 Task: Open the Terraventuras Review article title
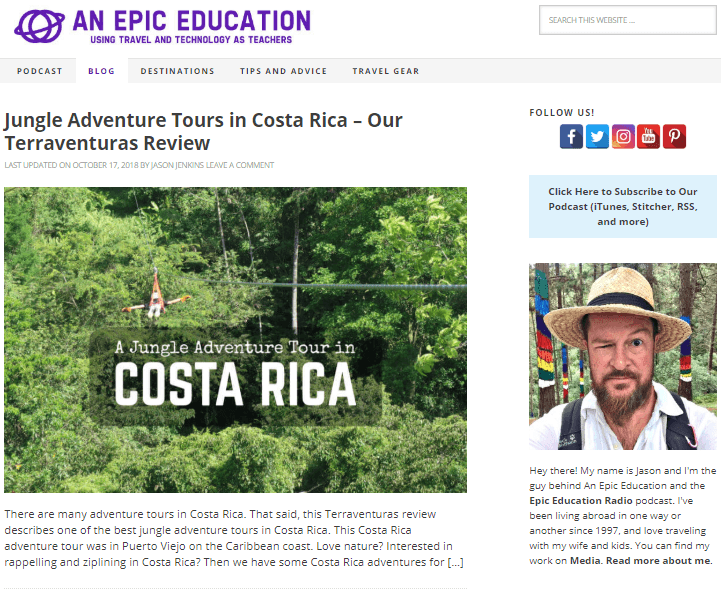pyautogui.click(x=203, y=131)
